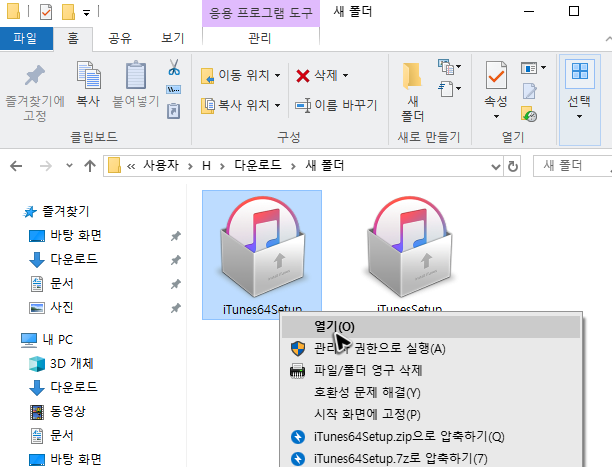Screen dimensions: 612x467
Task: Select the iTunesSetup installer file
Action: tap(409, 255)
